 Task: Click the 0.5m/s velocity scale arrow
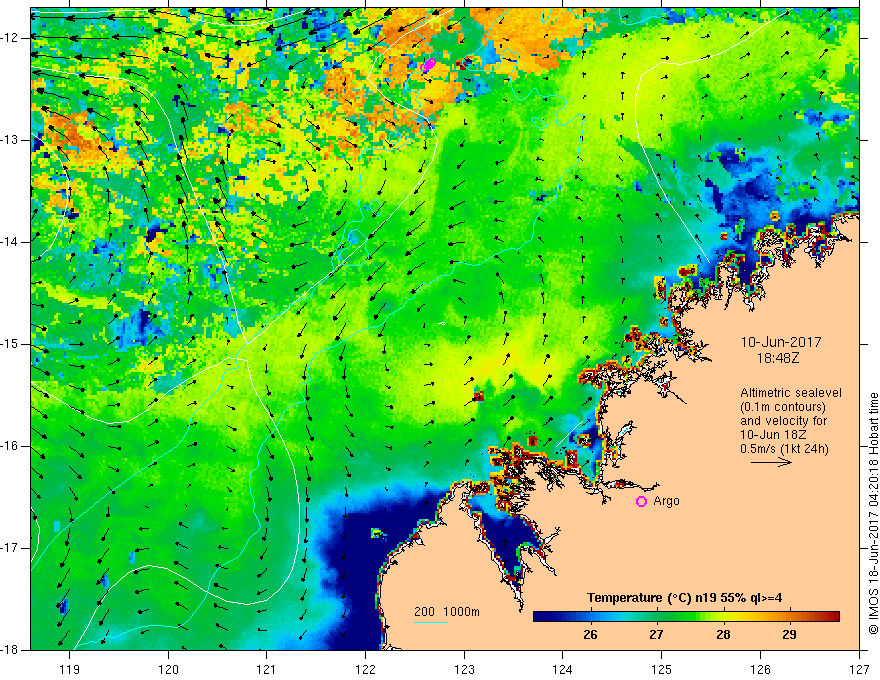point(771,462)
